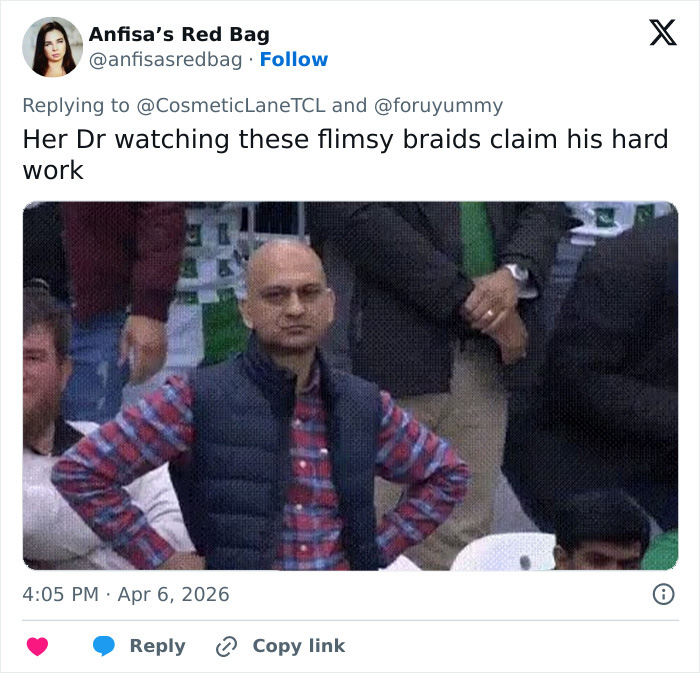The width and height of the screenshot is (700, 673).
Task: Click the Copy link text label
Action: click(299, 646)
